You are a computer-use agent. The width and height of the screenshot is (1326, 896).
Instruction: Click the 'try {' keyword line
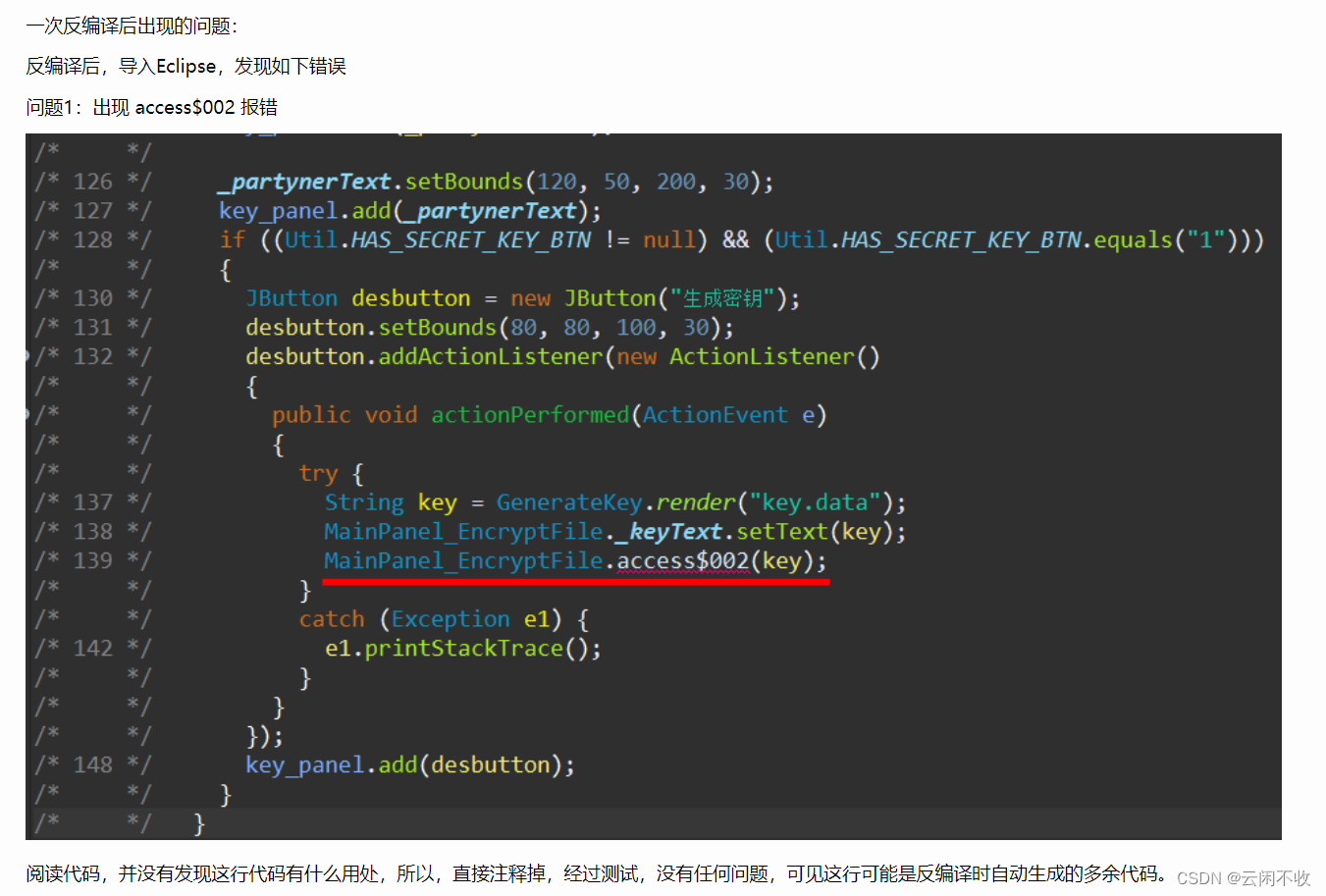[331, 474]
